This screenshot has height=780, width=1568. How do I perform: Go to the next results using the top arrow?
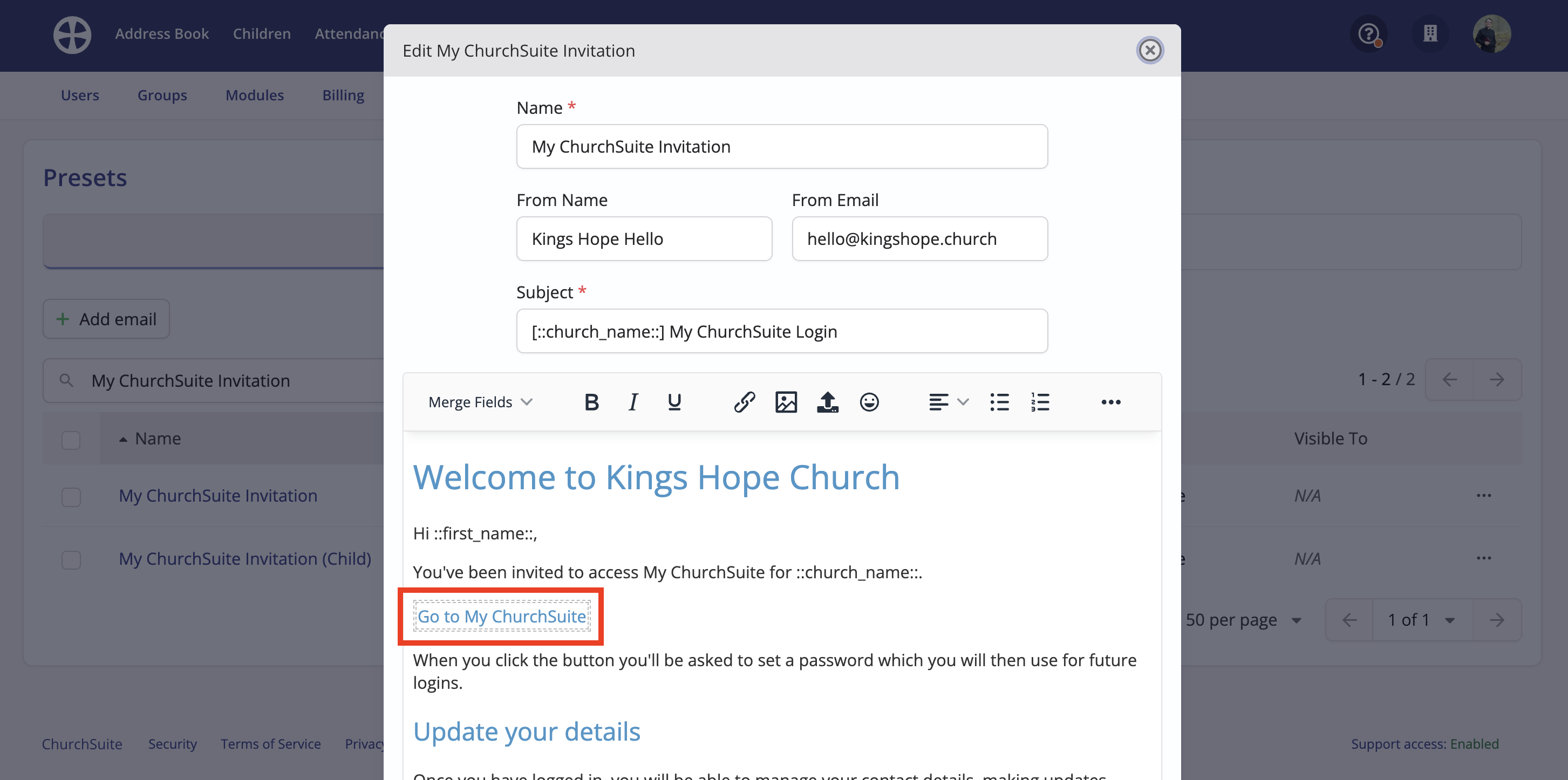1497,380
